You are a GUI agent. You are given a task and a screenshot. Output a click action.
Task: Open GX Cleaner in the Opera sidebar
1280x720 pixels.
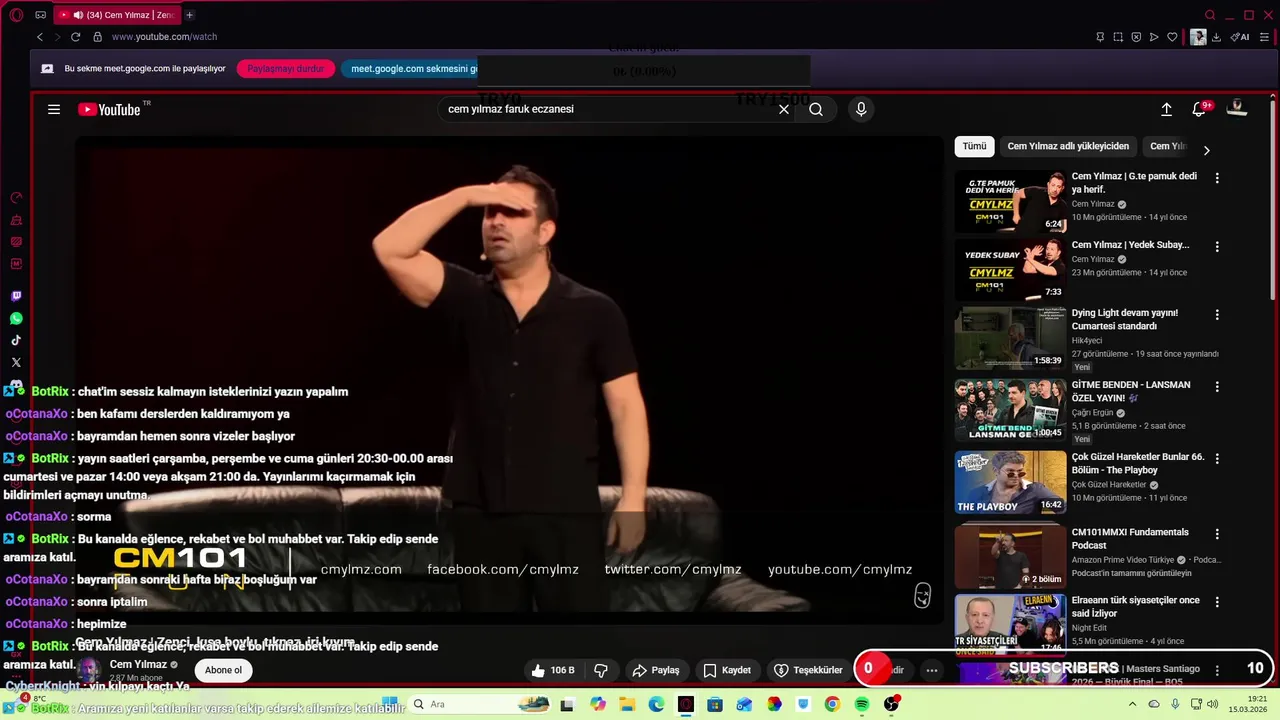coord(16,220)
